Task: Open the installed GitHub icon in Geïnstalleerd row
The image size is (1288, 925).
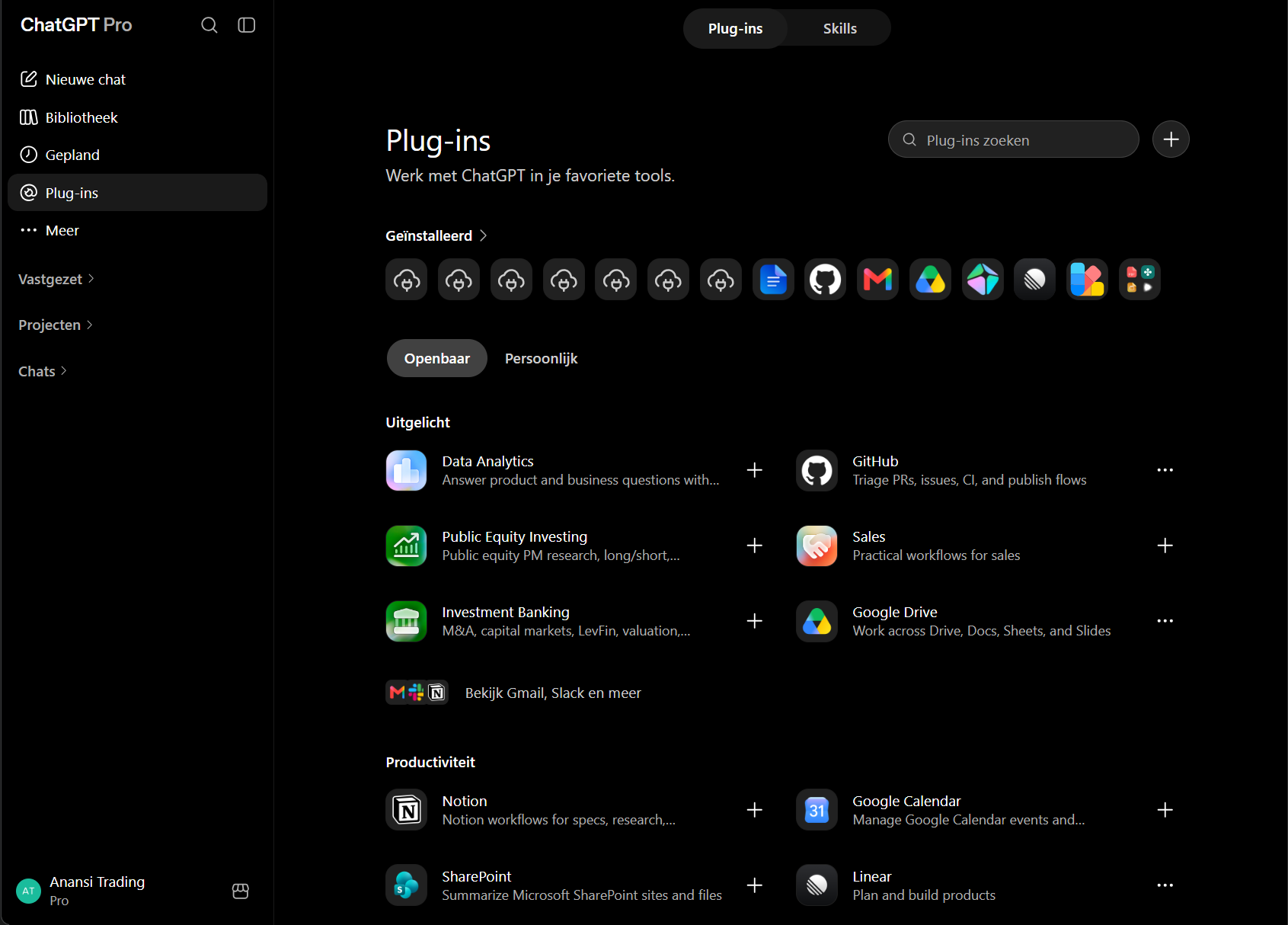Action: (x=826, y=279)
